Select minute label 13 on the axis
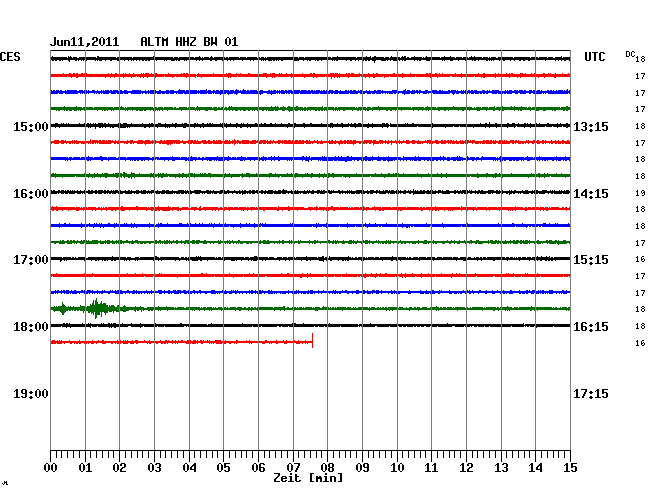650x494 pixels. [x=501, y=468]
